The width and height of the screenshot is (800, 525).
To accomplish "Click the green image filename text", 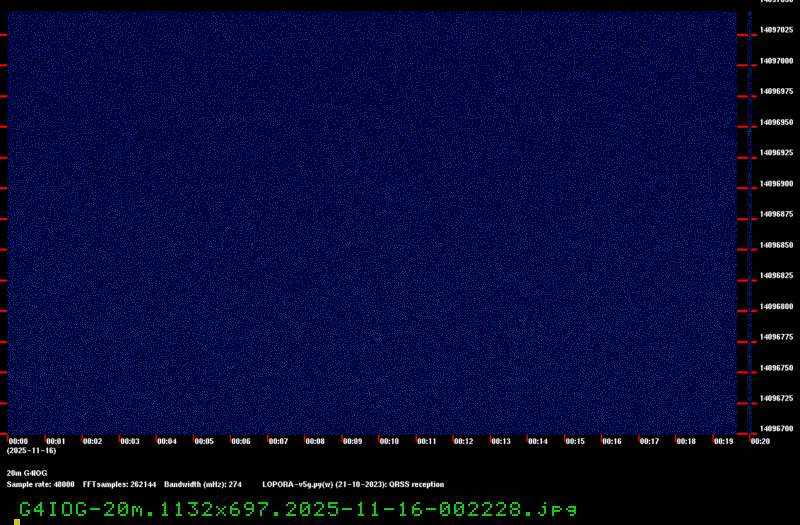I will coord(298,509).
